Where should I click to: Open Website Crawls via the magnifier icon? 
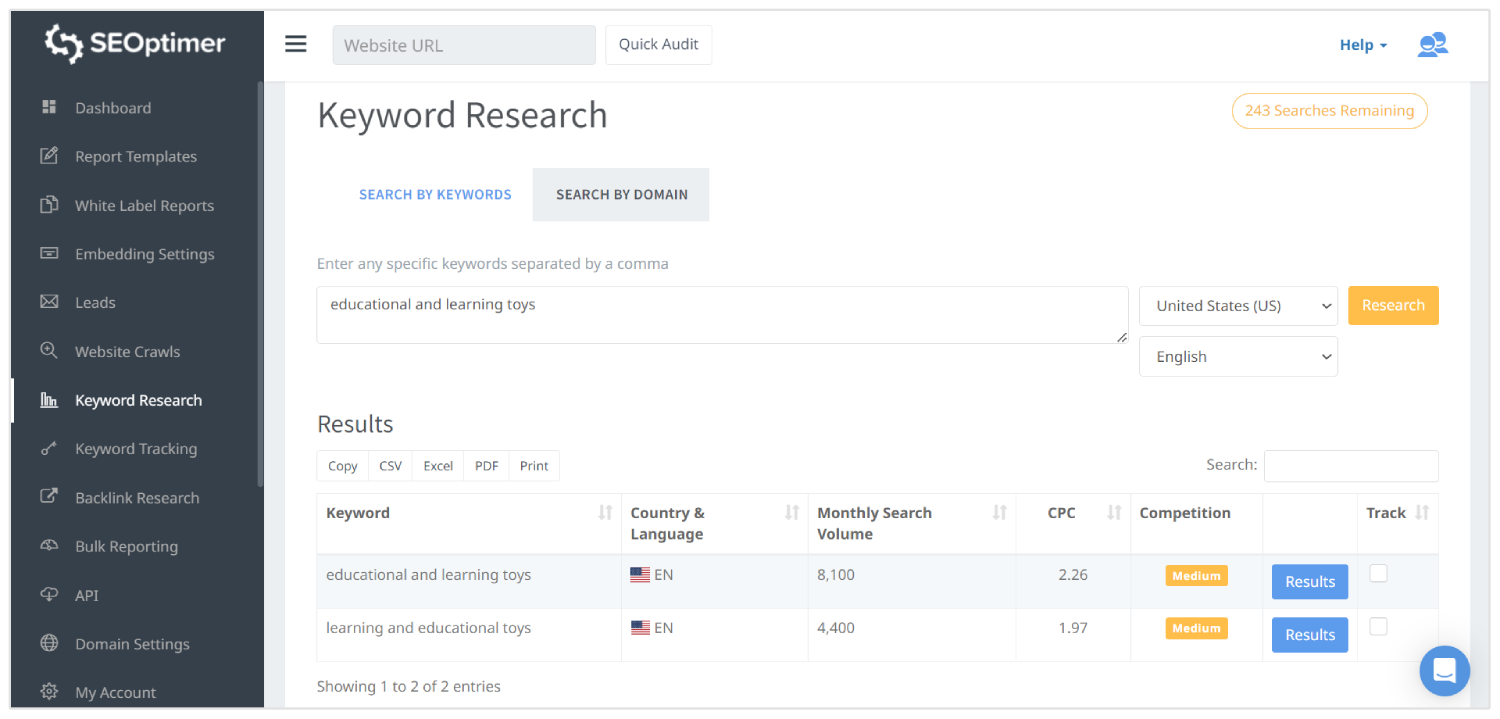[50, 351]
